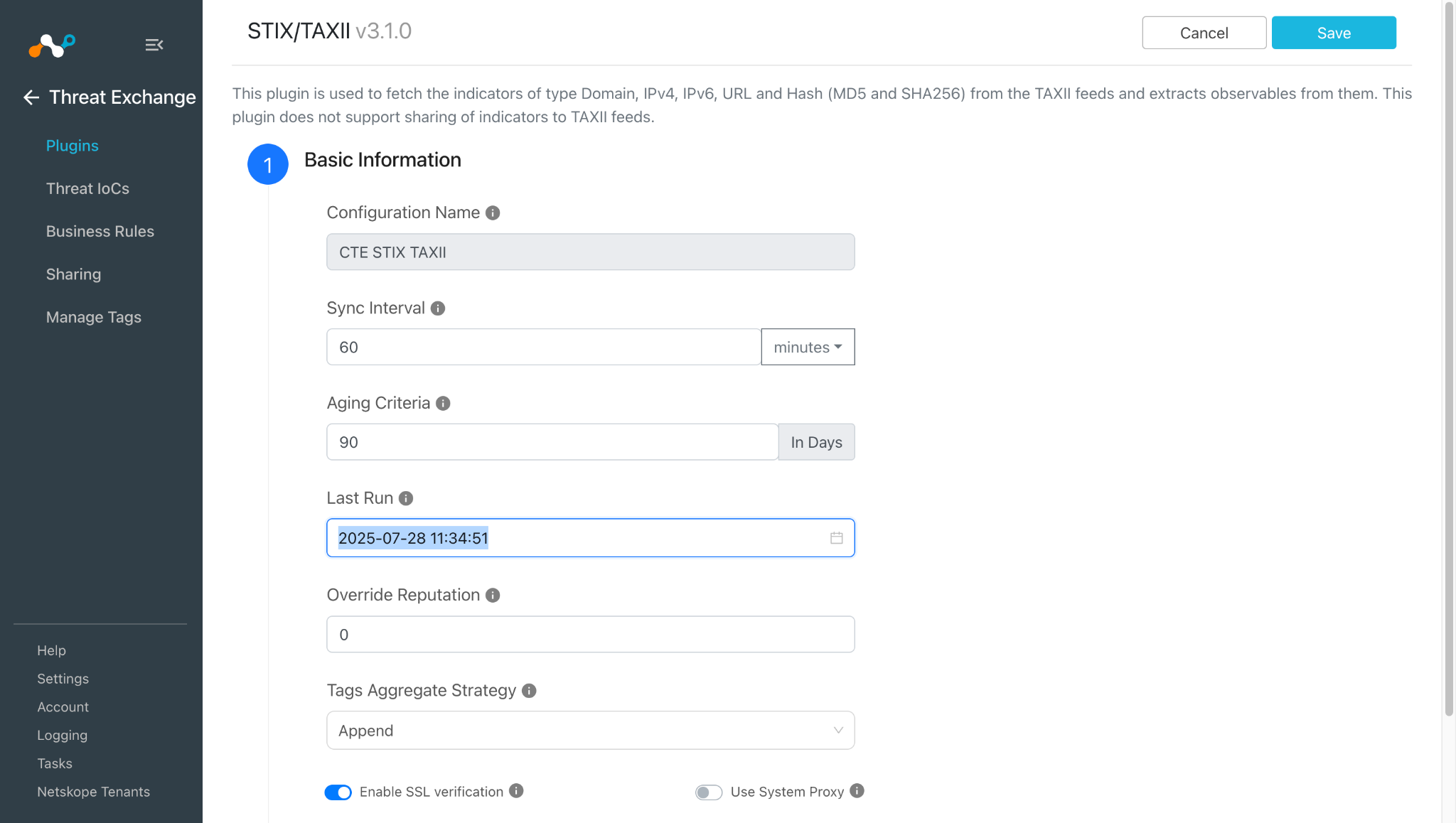
Task: Open the Aging Criteria info icon
Action: click(443, 403)
